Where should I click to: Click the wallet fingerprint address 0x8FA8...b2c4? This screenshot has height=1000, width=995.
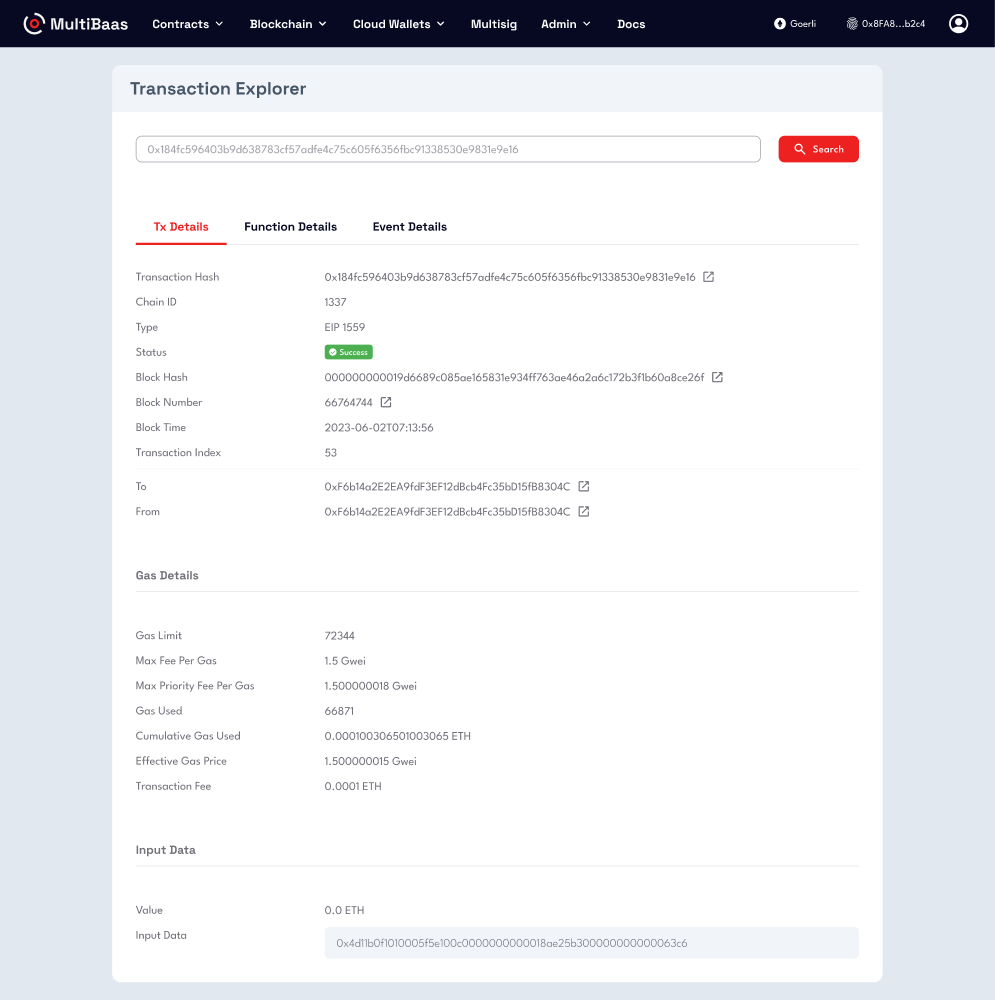885,24
